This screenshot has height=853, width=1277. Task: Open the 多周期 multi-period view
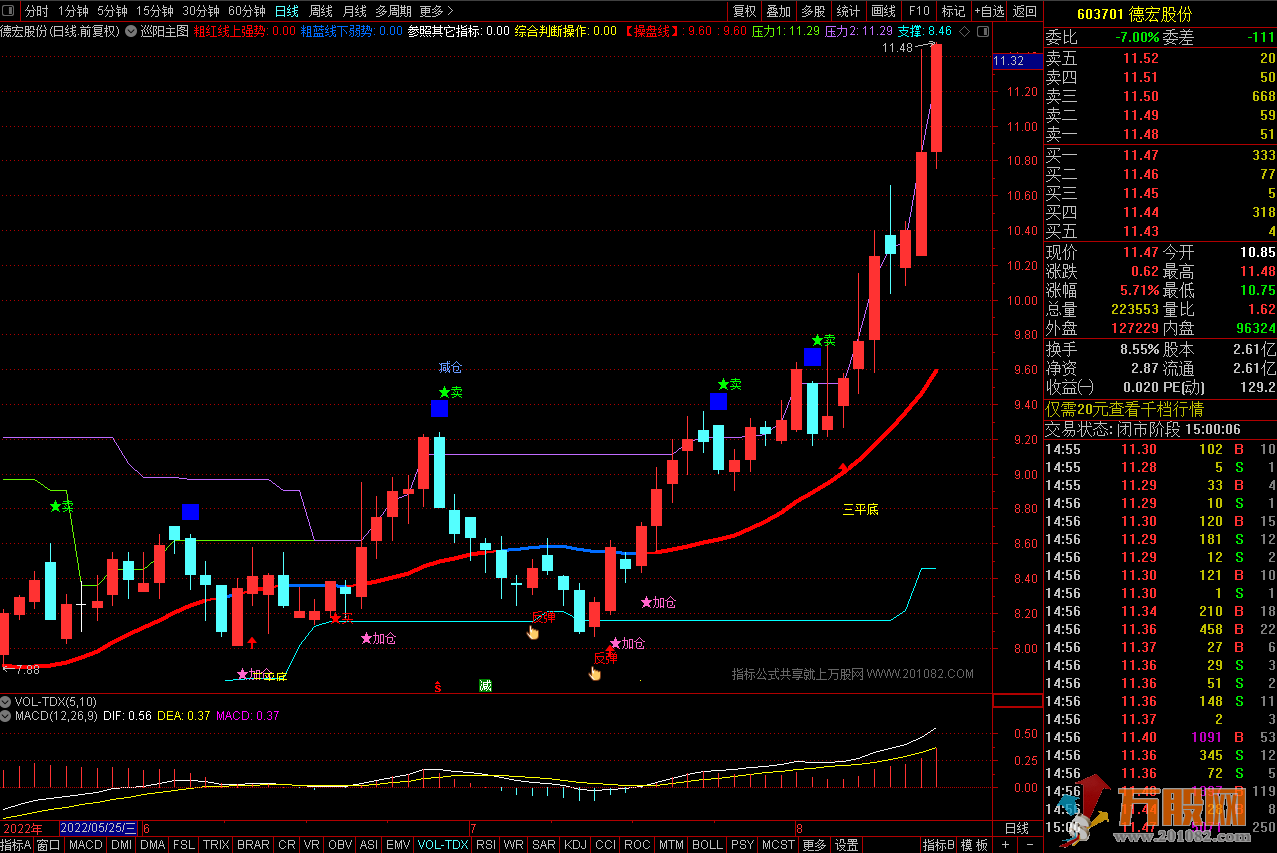tap(393, 11)
